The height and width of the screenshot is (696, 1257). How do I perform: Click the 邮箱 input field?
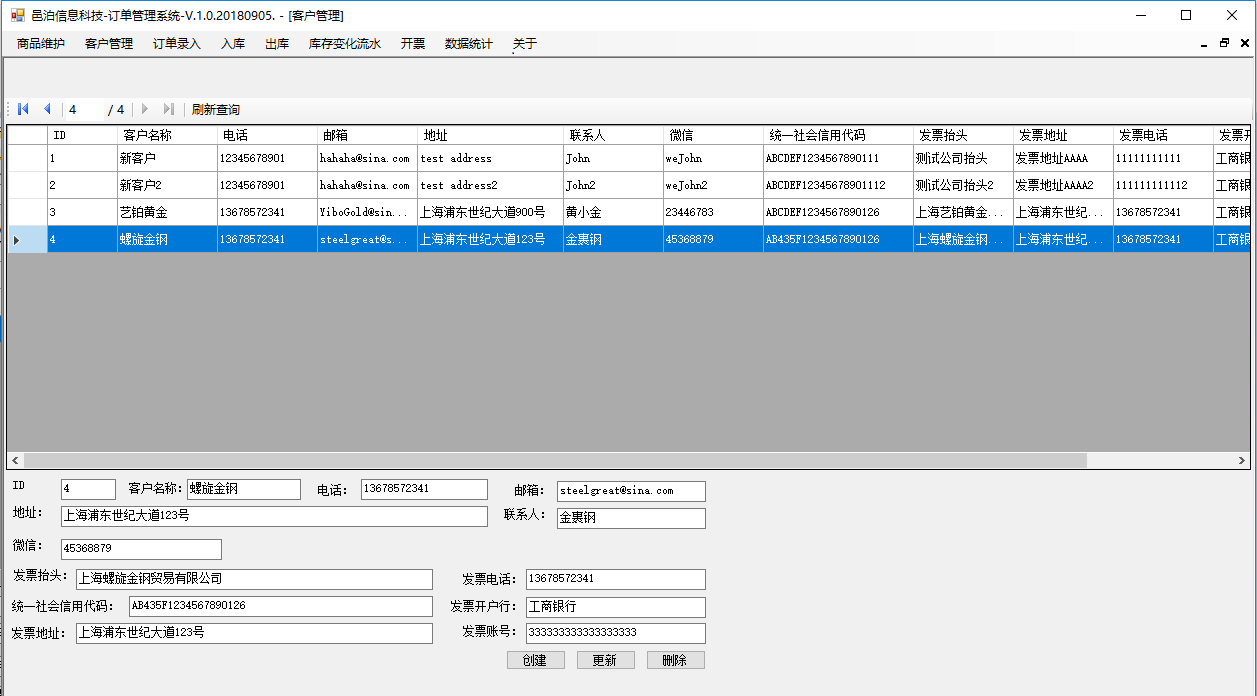[x=631, y=491]
